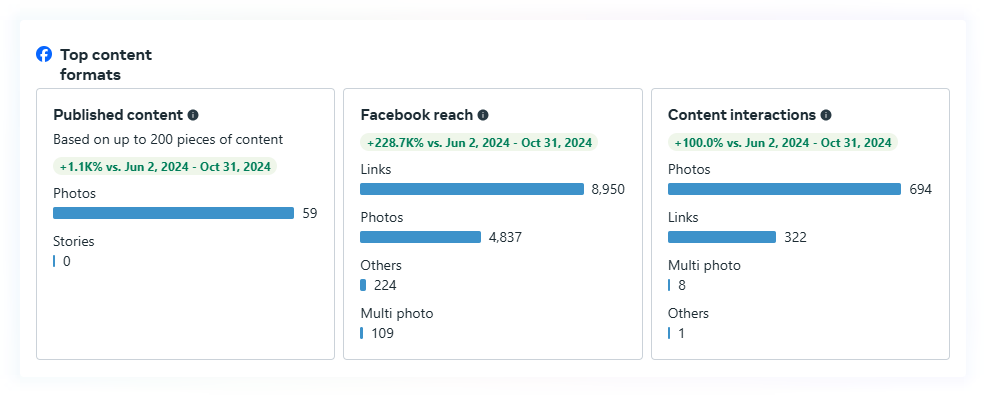Click the Multi photo reach bar showing 109

coord(362,333)
